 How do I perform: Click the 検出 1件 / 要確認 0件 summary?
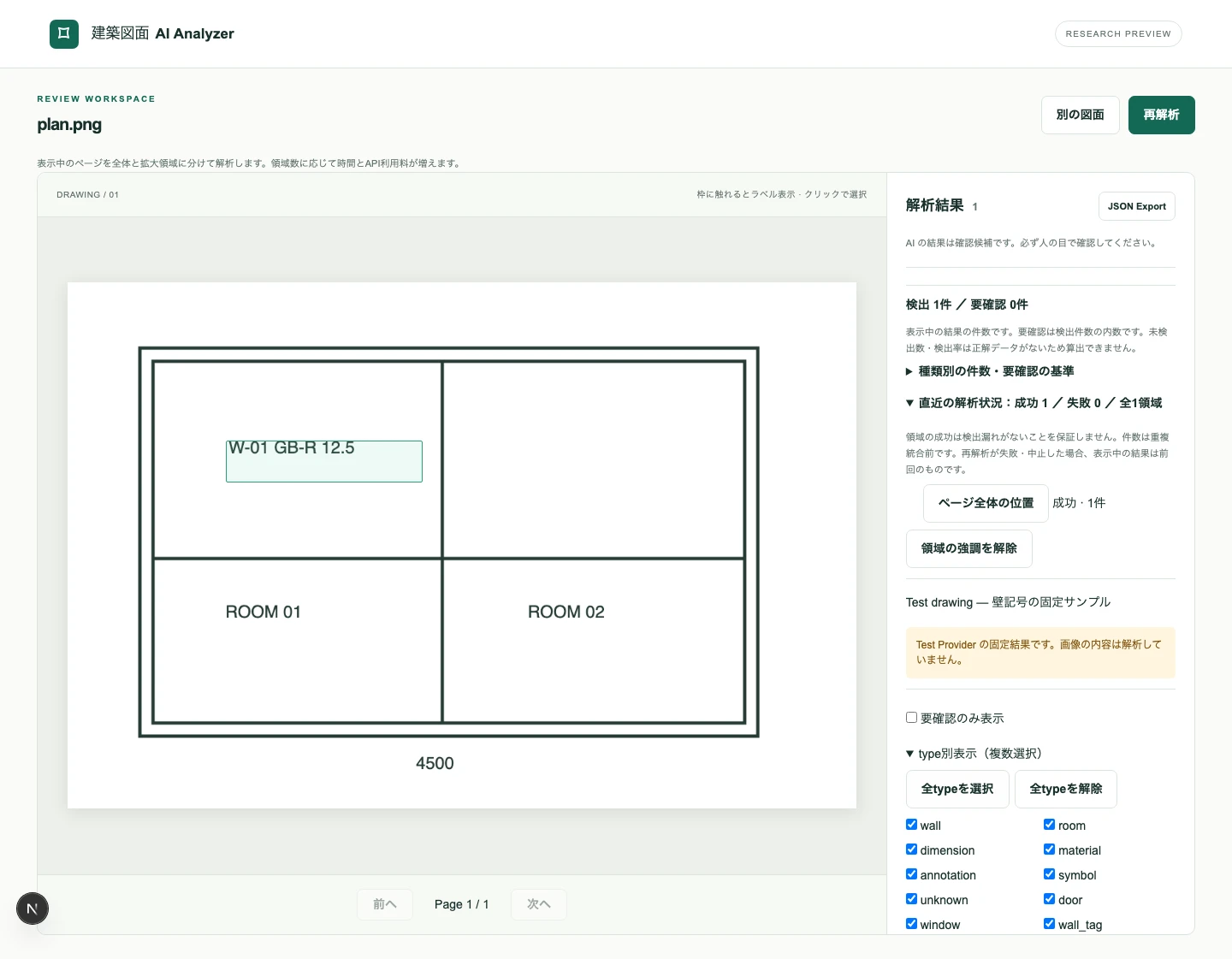click(967, 305)
